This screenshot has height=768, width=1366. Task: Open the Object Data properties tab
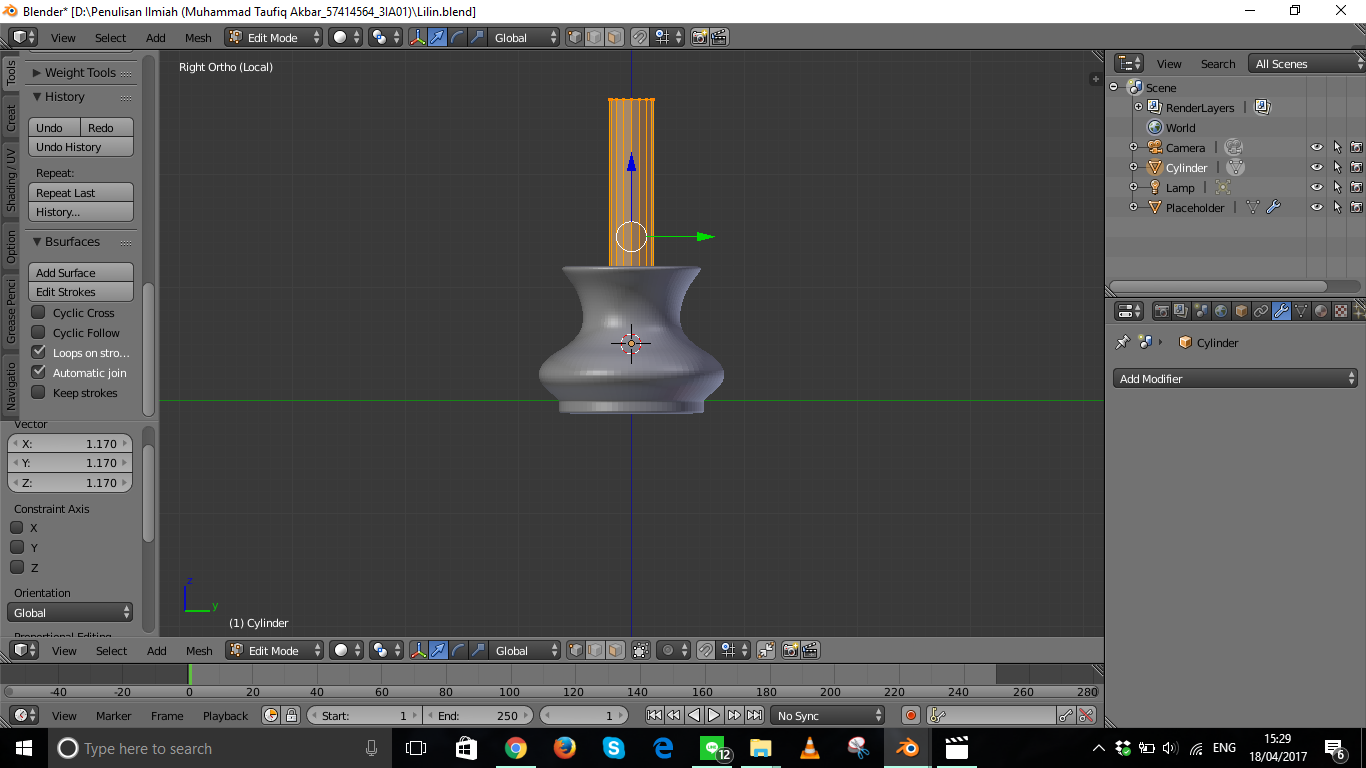pos(1301,311)
